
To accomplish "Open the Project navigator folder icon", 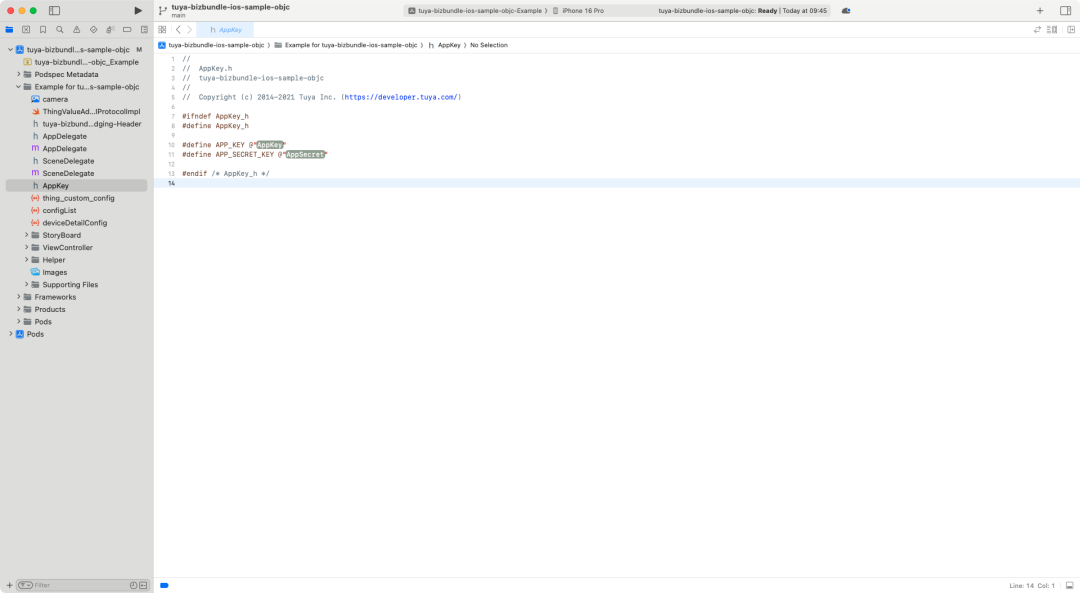I will 9,30.
